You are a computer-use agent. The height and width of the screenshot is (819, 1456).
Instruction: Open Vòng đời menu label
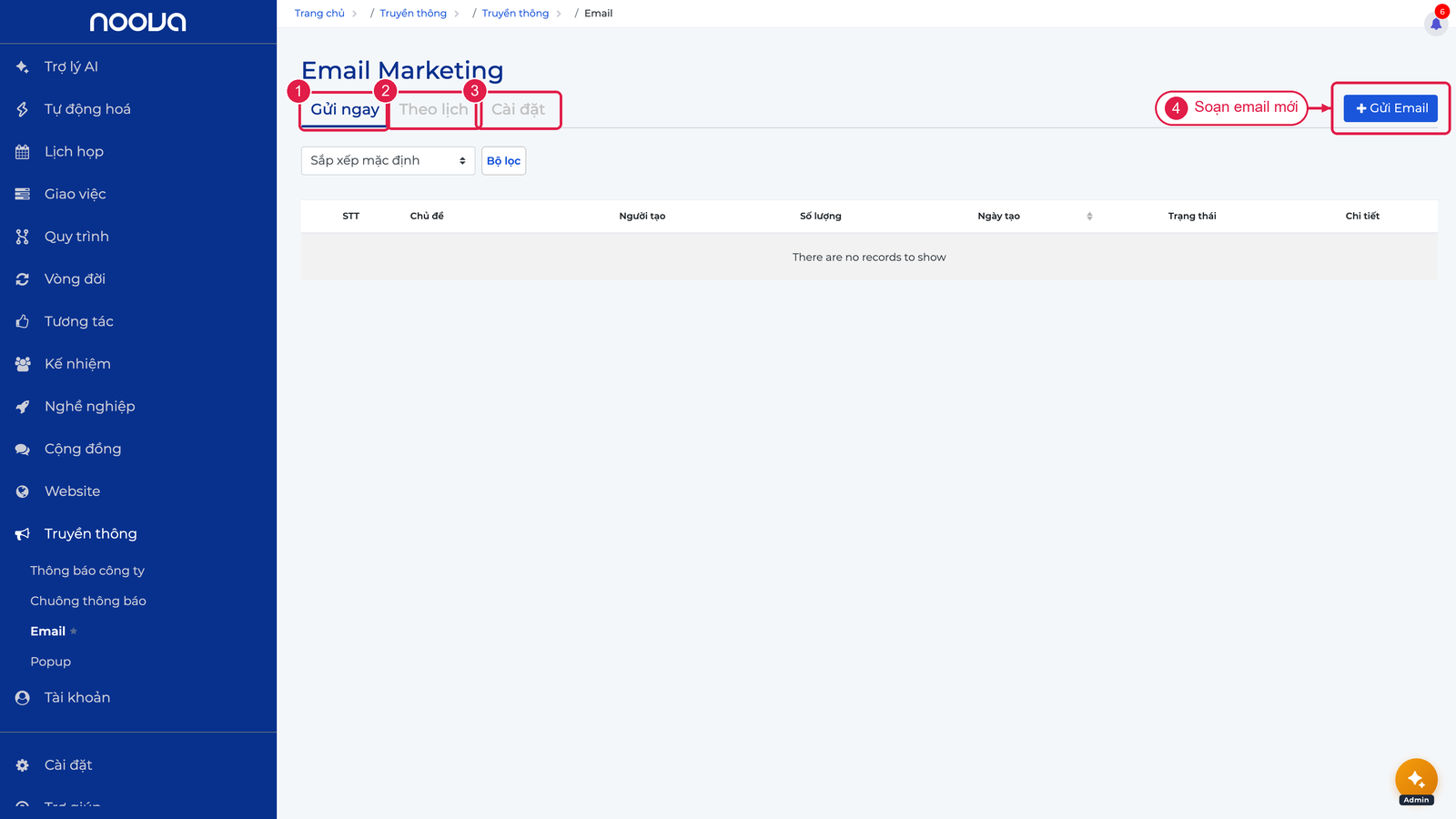(75, 279)
